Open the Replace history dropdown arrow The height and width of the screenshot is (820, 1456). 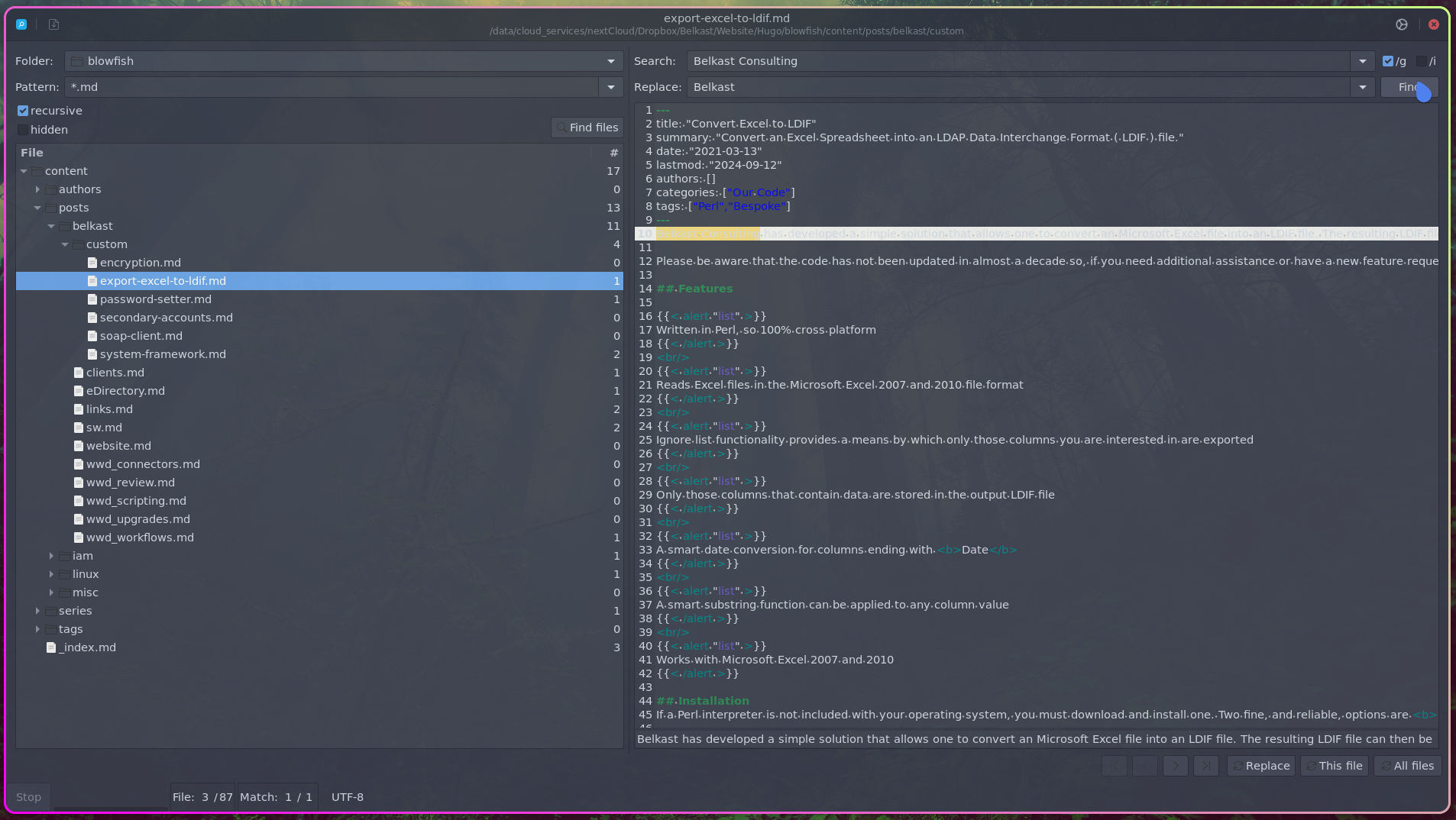(1363, 87)
